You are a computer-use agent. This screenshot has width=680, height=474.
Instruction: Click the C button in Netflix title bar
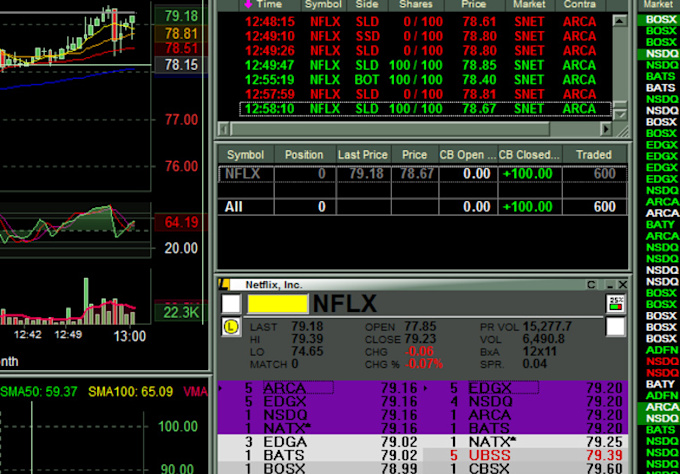[590, 285]
